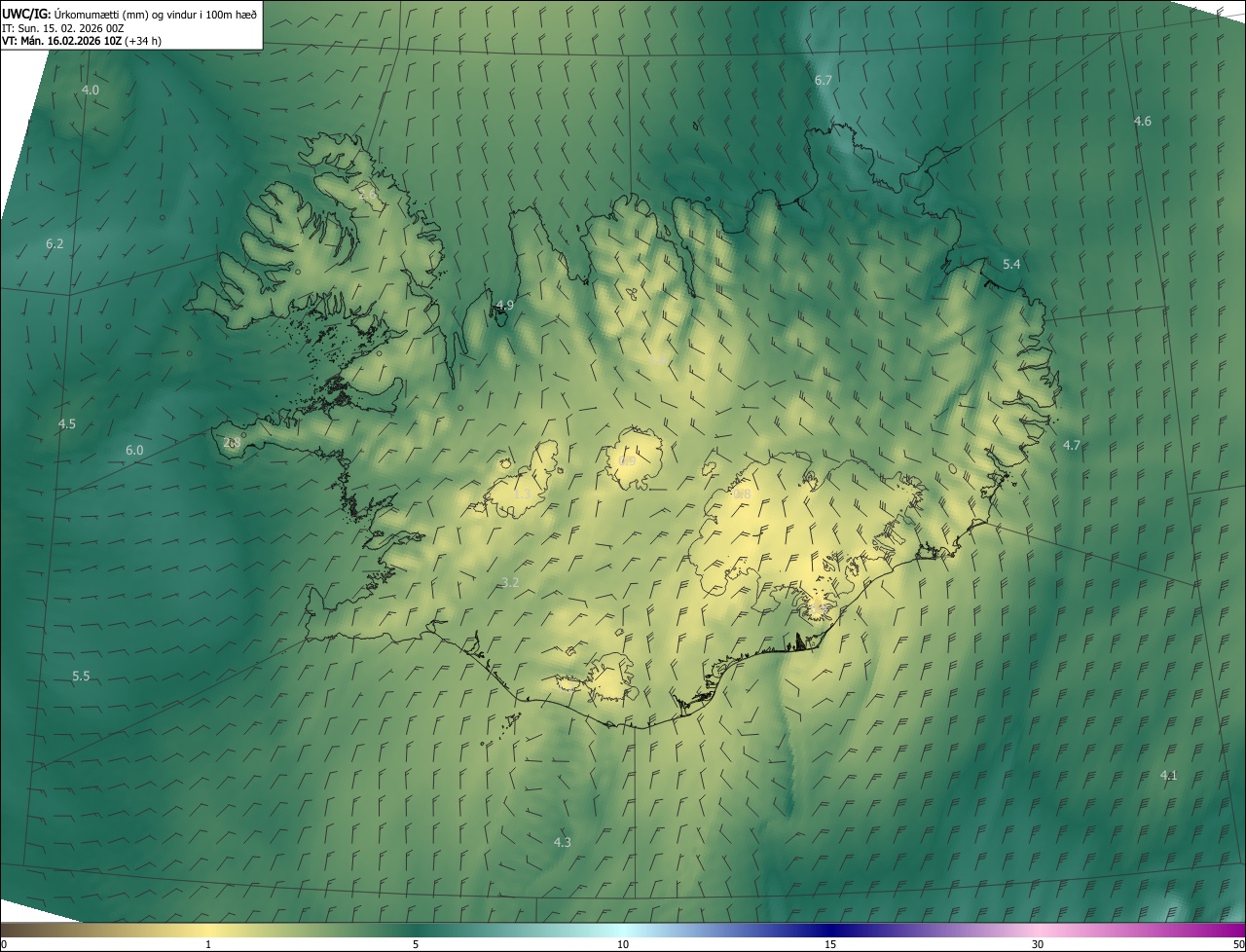The image size is (1246, 952).
Task: Click the map value label 6.0
Action: pyautogui.click(x=134, y=450)
